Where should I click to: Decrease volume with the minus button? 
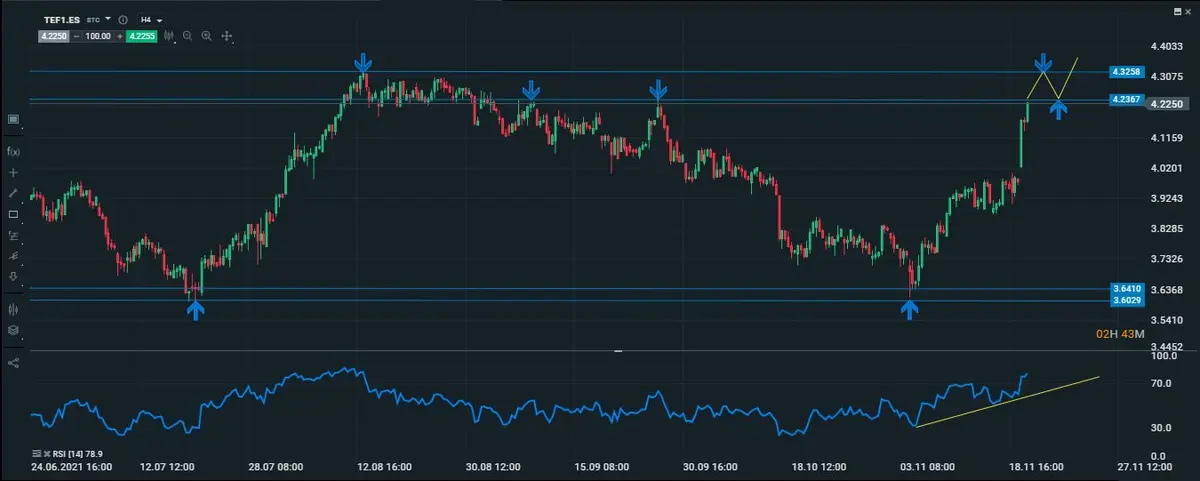[74, 36]
